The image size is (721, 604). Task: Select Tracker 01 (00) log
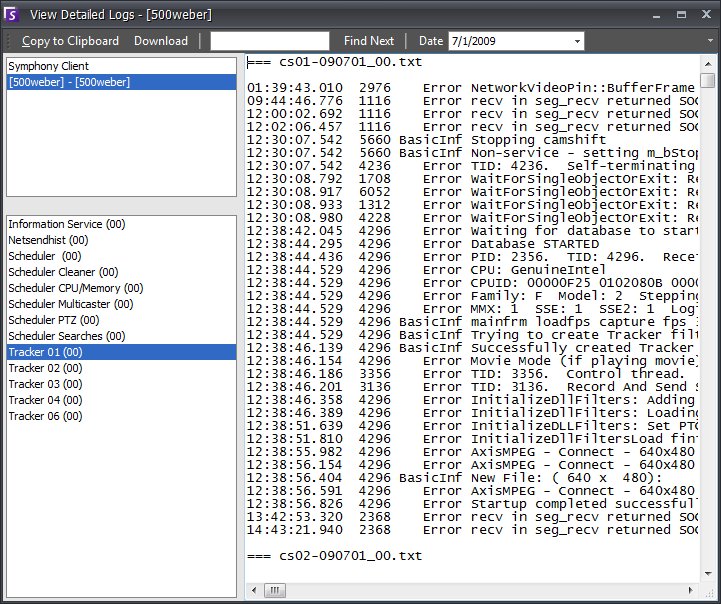click(x=121, y=352)
